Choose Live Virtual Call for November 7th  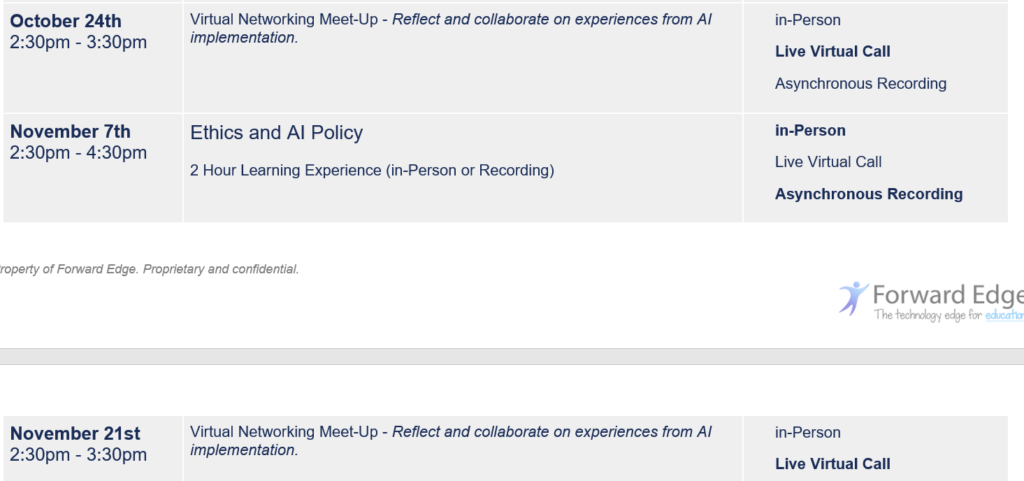[x=828, y=162]
